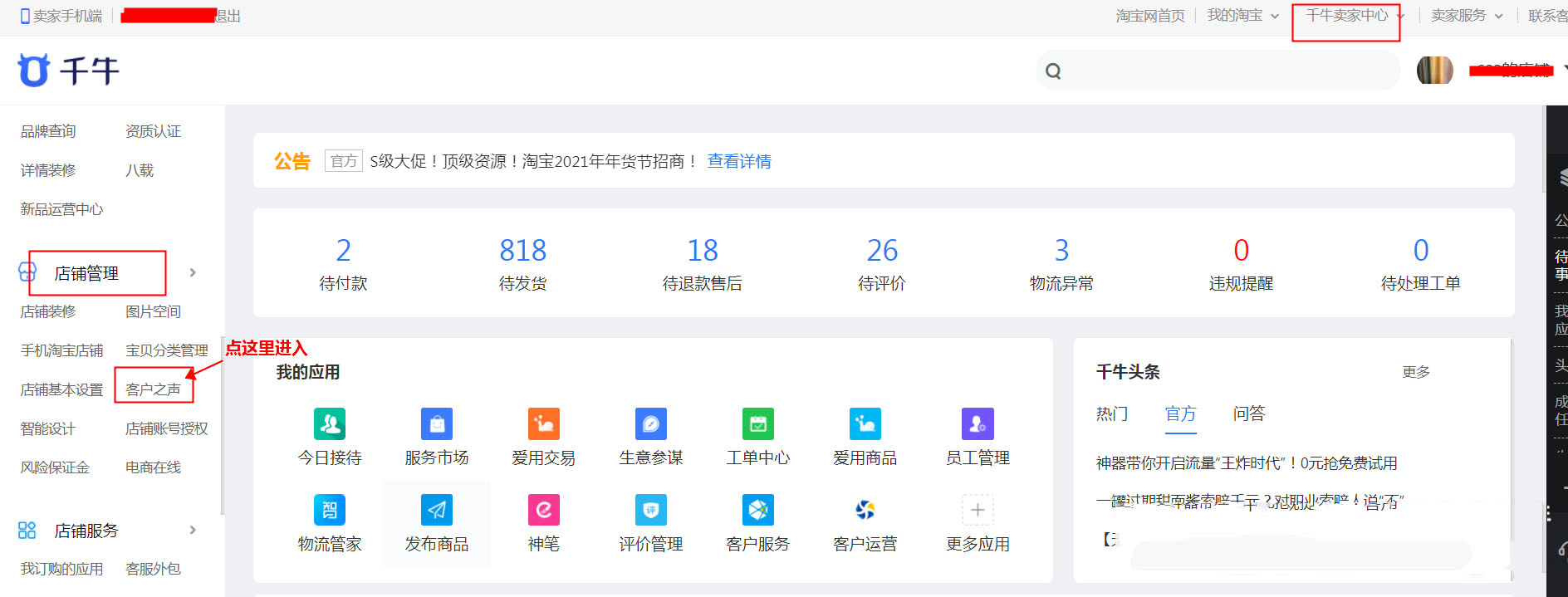Open the 图片空间 sidebar link

[x=153, y=311]
